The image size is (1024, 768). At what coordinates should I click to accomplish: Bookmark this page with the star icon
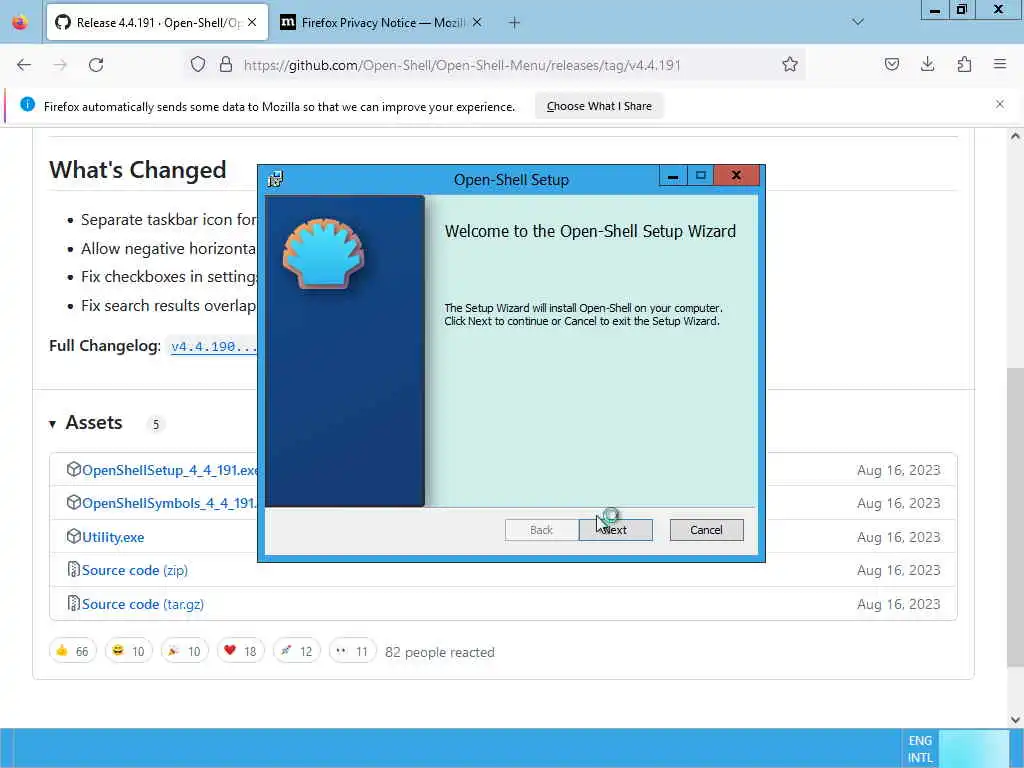790,64
